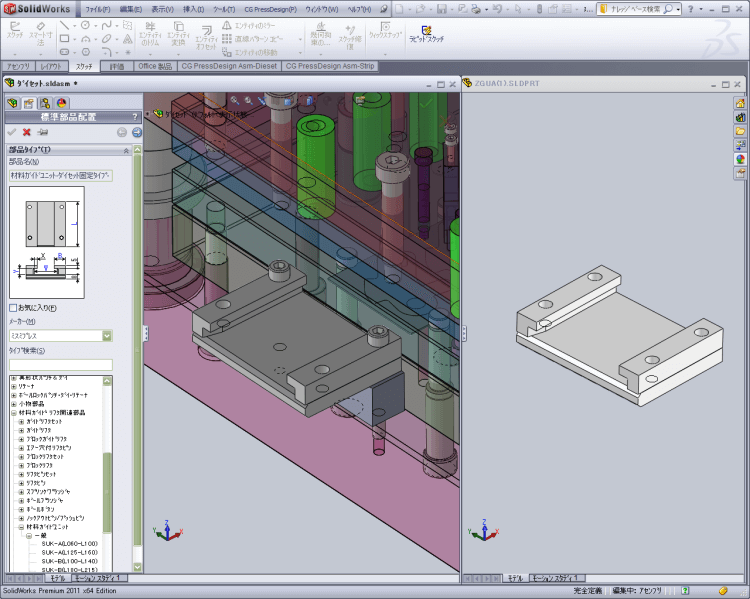Open the FeatureManager design tree panel icon
The width and height of the screenshot is (750, 599).
(x=13, y=103)
